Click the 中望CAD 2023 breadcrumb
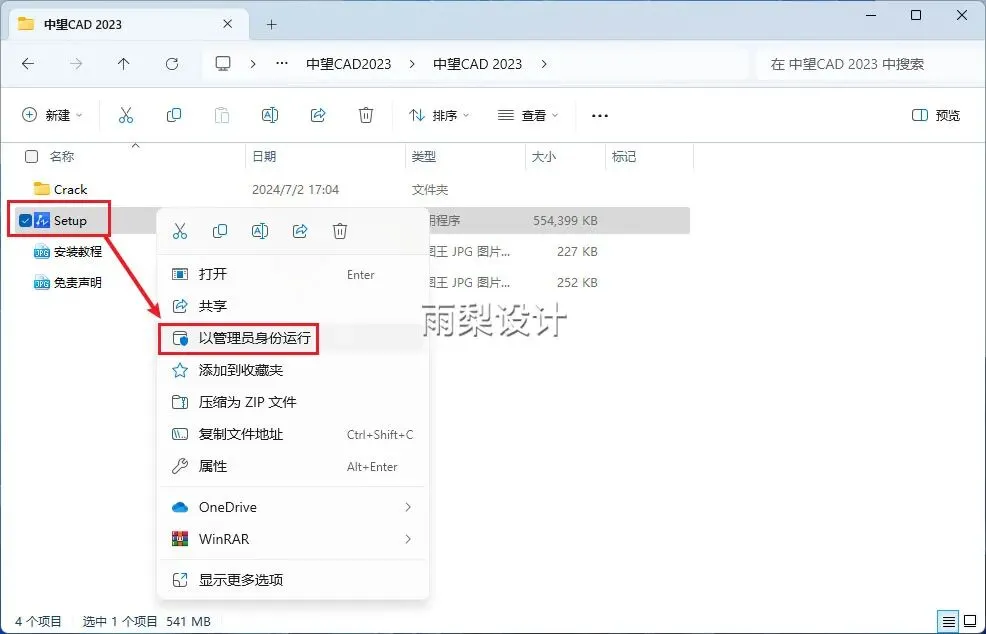Viewport: 986px width, 634px height. click(477, 64)
